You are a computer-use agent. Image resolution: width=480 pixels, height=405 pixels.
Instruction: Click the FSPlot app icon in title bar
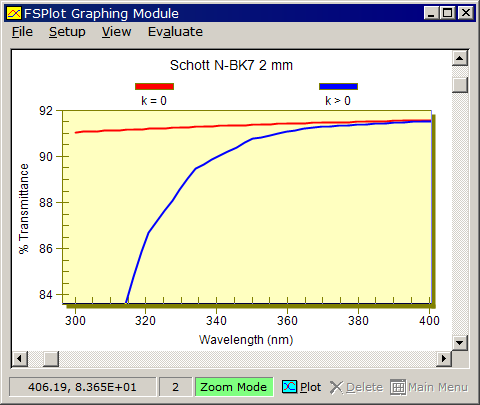pos(15,13)
